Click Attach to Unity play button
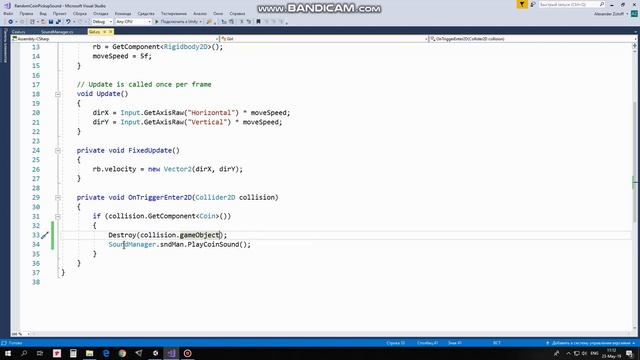640x360 pixels. coord(178,22)
